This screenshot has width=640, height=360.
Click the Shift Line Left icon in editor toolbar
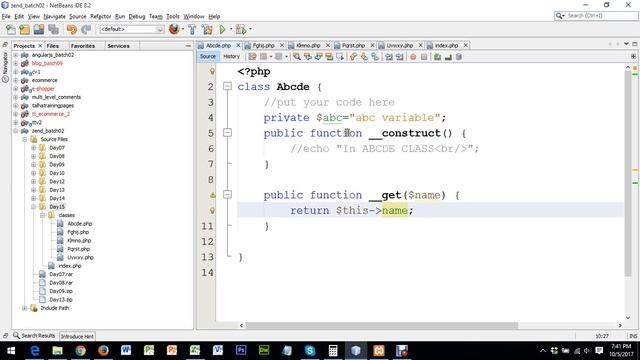coord(389,57)
